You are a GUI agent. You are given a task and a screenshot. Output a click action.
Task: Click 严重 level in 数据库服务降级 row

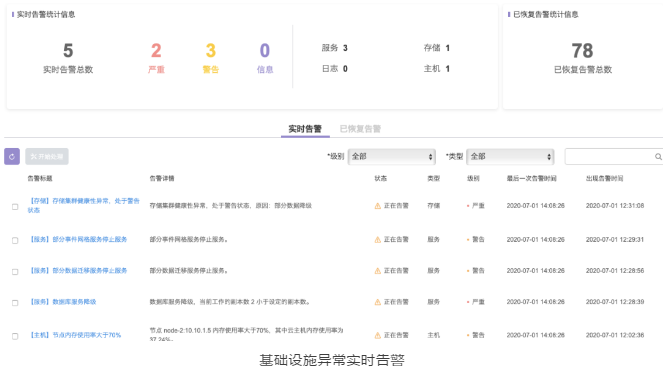pos(478,302)
